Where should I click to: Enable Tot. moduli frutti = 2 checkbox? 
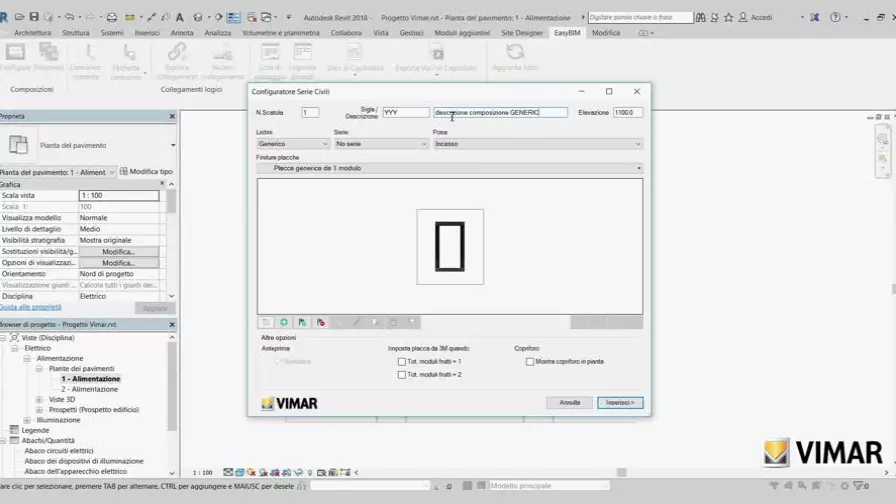tap(402, 375)
